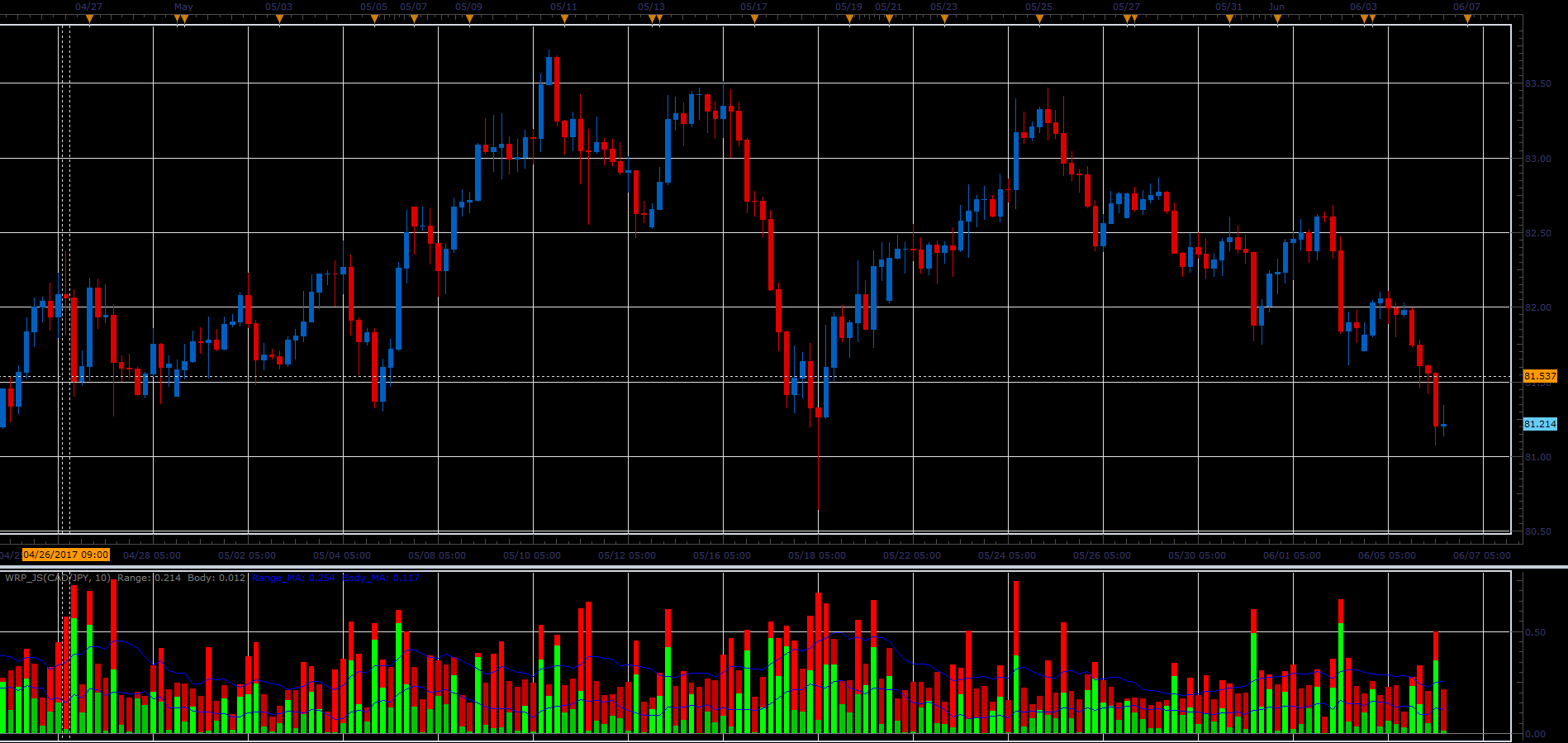Click the orange marker under 05/25

pyautogui.click(x=1039, y=19)
